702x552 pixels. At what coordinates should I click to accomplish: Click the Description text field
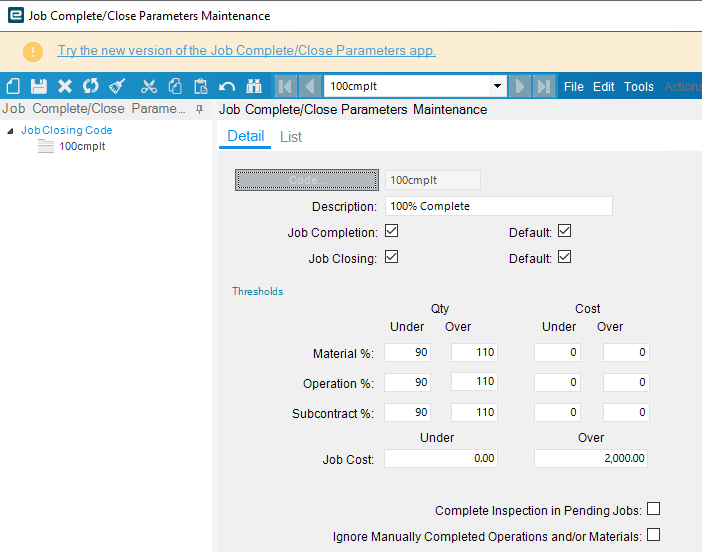498,206
